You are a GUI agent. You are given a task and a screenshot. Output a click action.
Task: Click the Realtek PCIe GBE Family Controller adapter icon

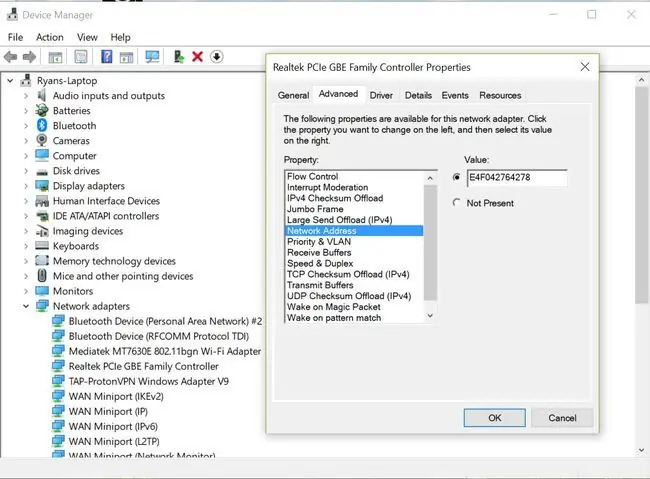click(58, 366)
